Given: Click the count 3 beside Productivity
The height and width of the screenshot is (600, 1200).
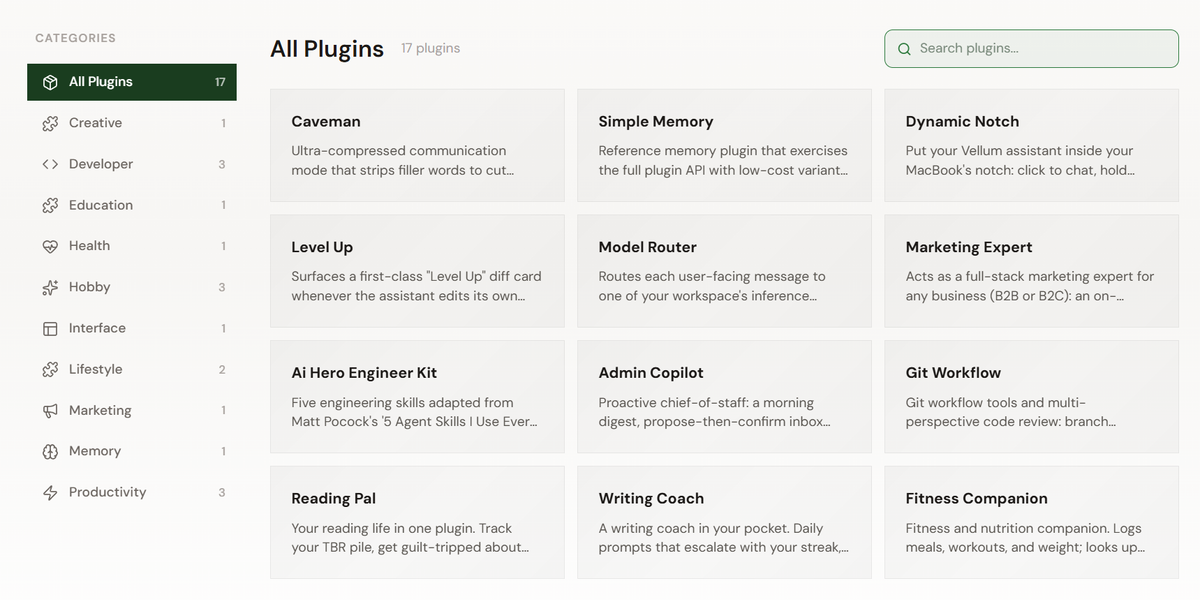Looking at the screenshot, I should point(222,493).
